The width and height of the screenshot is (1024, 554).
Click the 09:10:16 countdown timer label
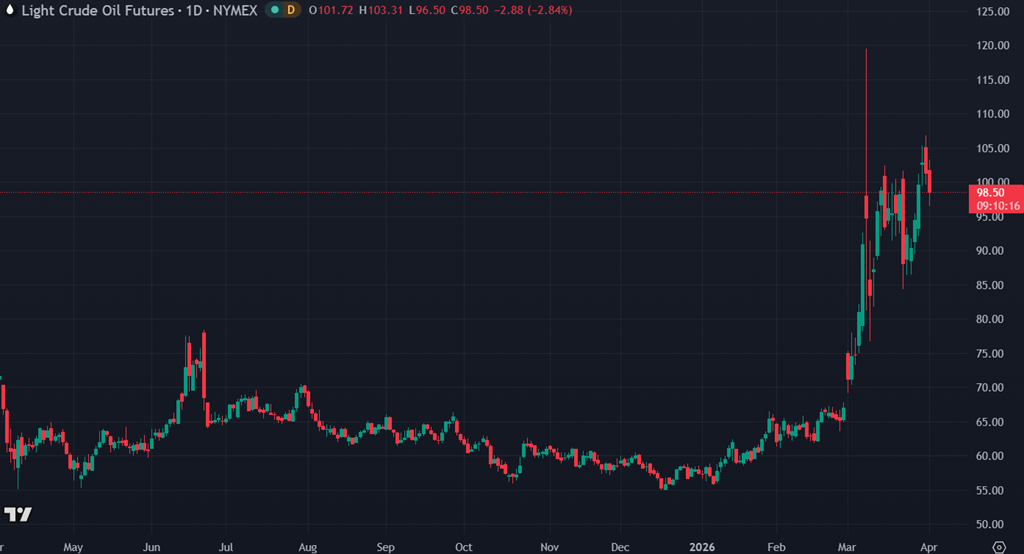point(997,206)
